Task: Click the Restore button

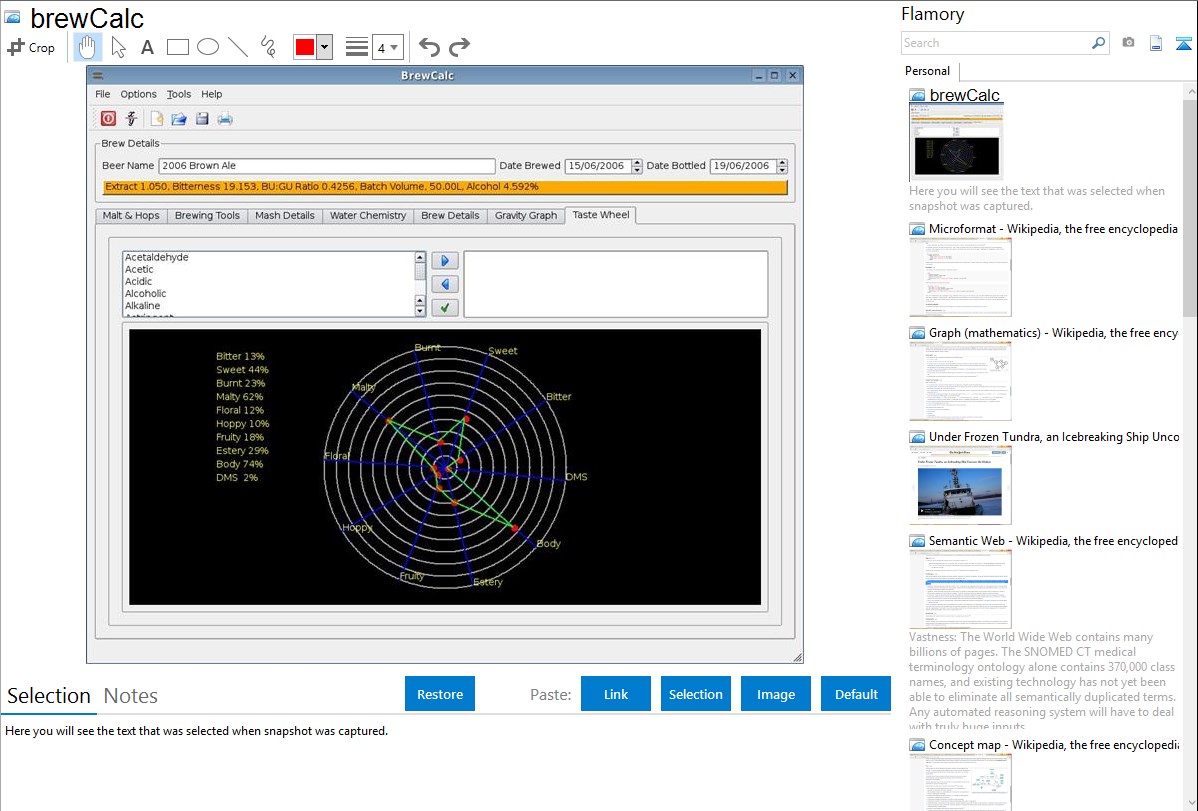Action: [440, 694]
